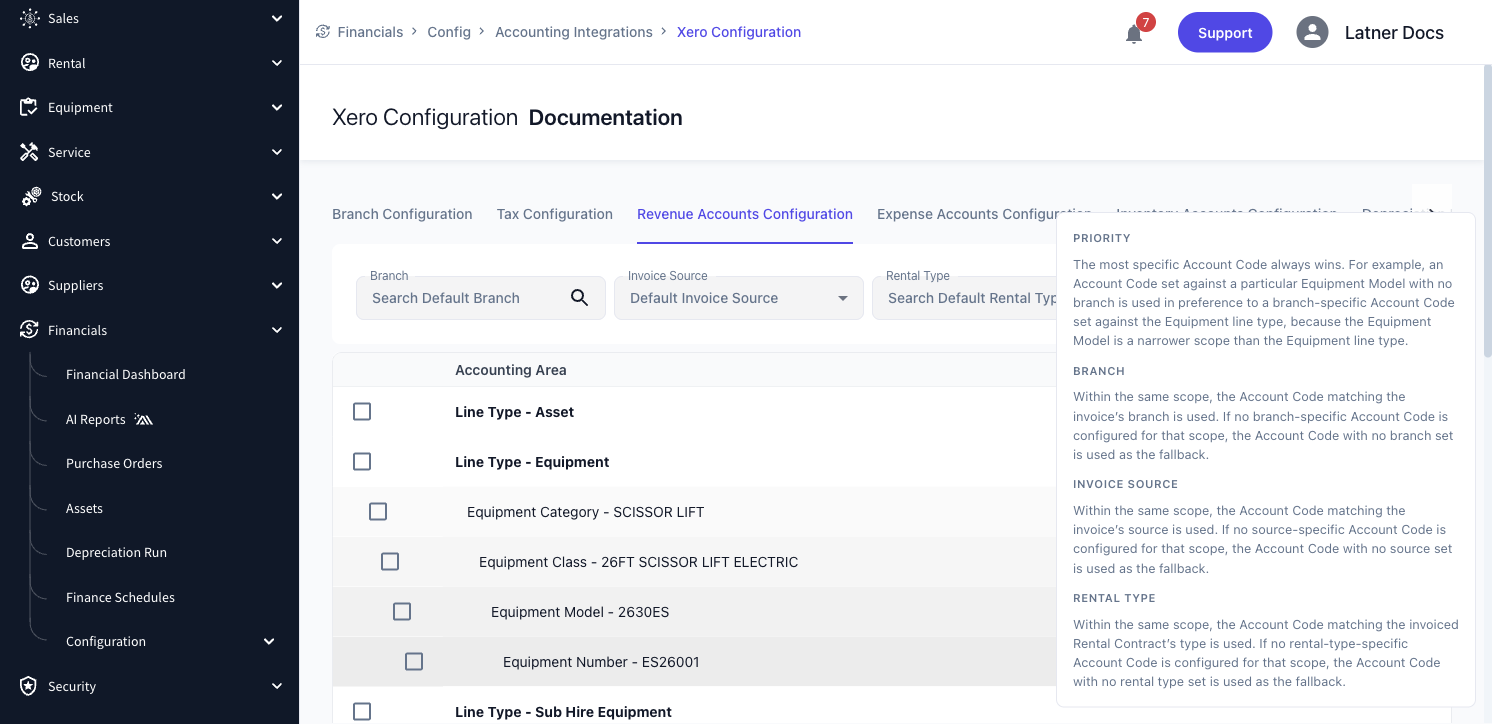The image size is (1492, 724).
Task: Open the Documentation link
Action: coord(605,118)
